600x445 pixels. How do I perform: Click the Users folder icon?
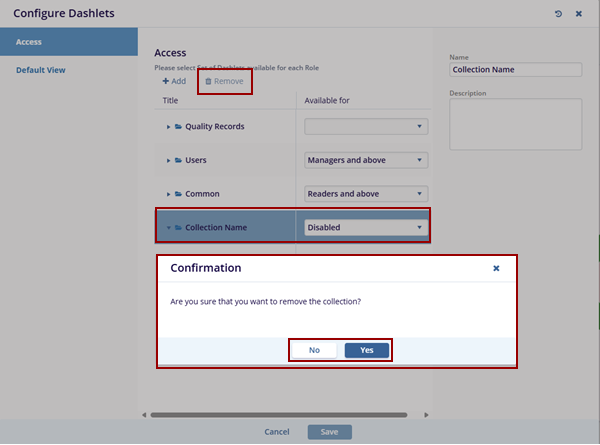pyautogui.click(x=178, y=160)
